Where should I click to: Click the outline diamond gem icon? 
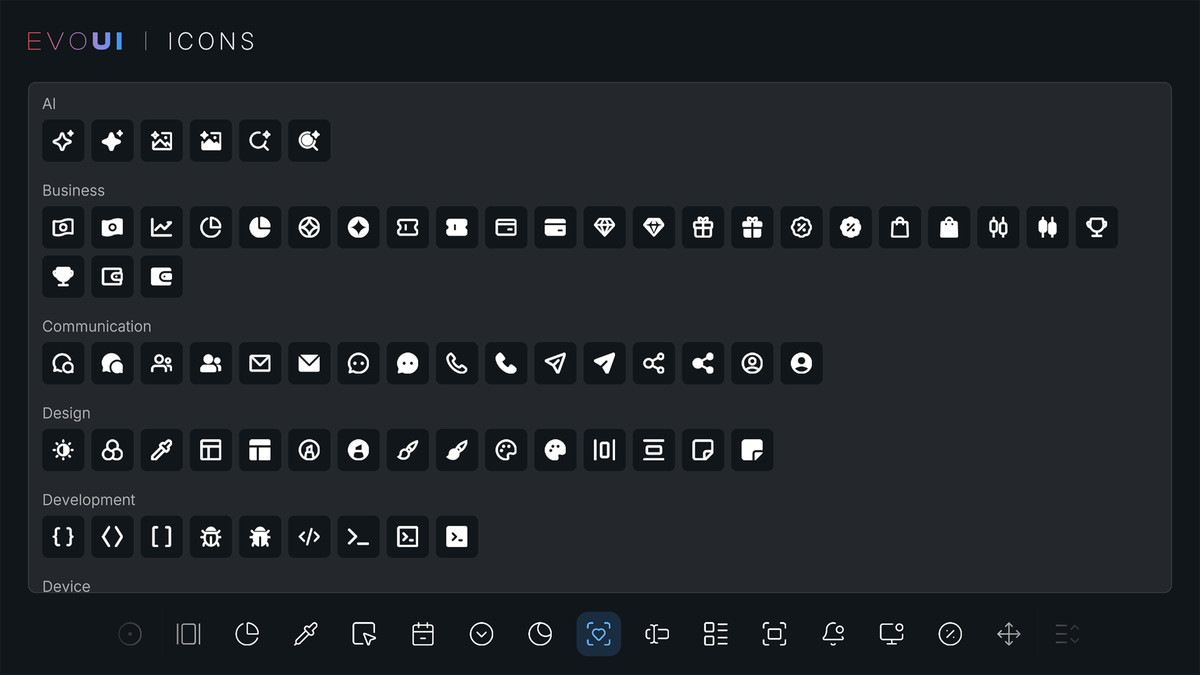(604, 228)
